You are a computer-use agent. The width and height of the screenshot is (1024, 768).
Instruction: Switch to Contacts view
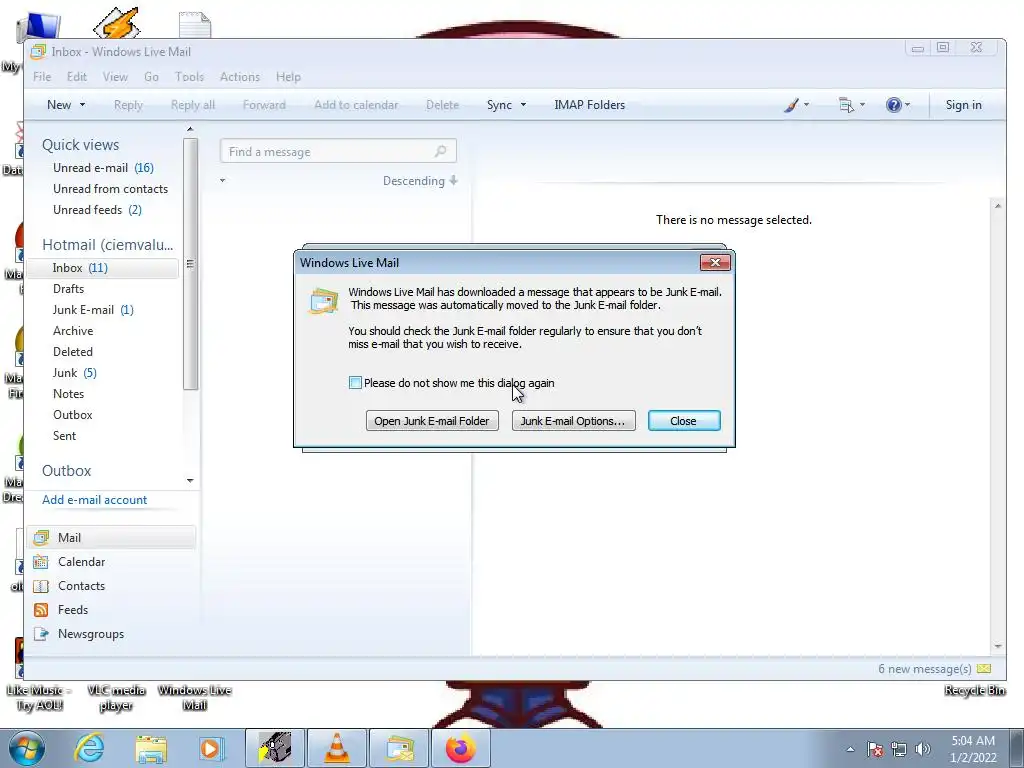click(81, 586)
